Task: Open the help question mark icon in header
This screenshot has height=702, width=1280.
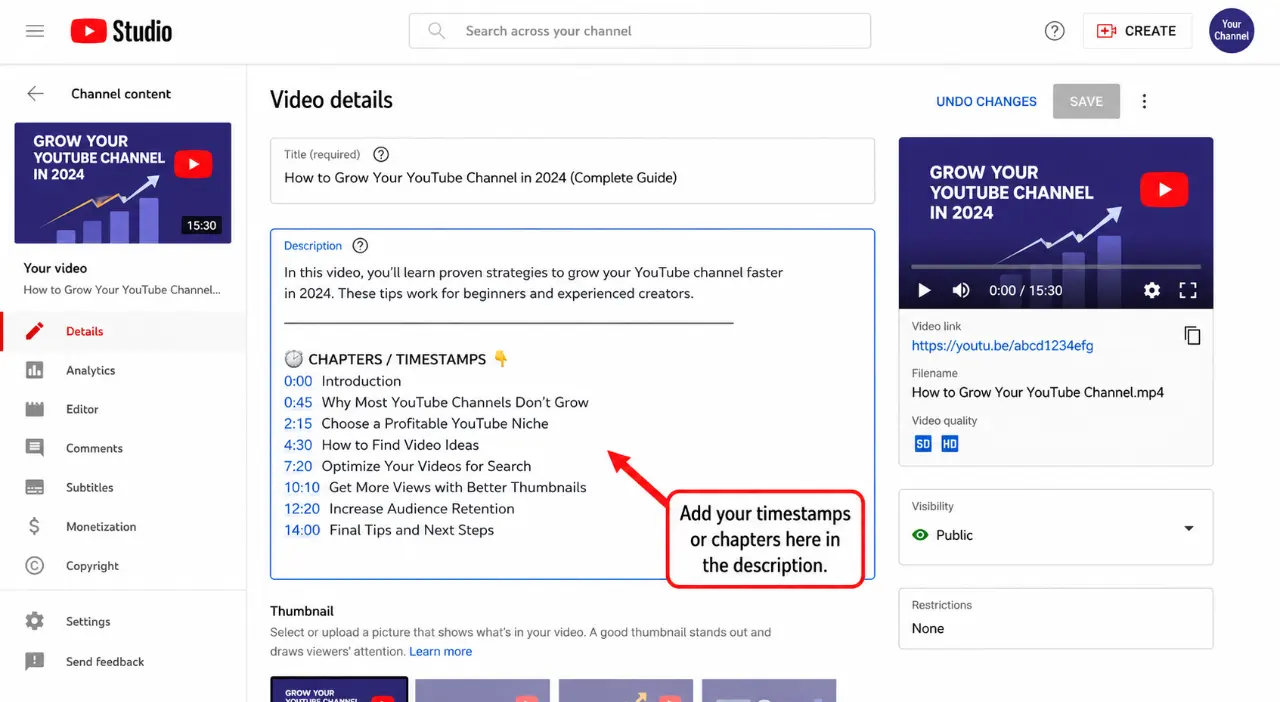Action: point(1054,31)
